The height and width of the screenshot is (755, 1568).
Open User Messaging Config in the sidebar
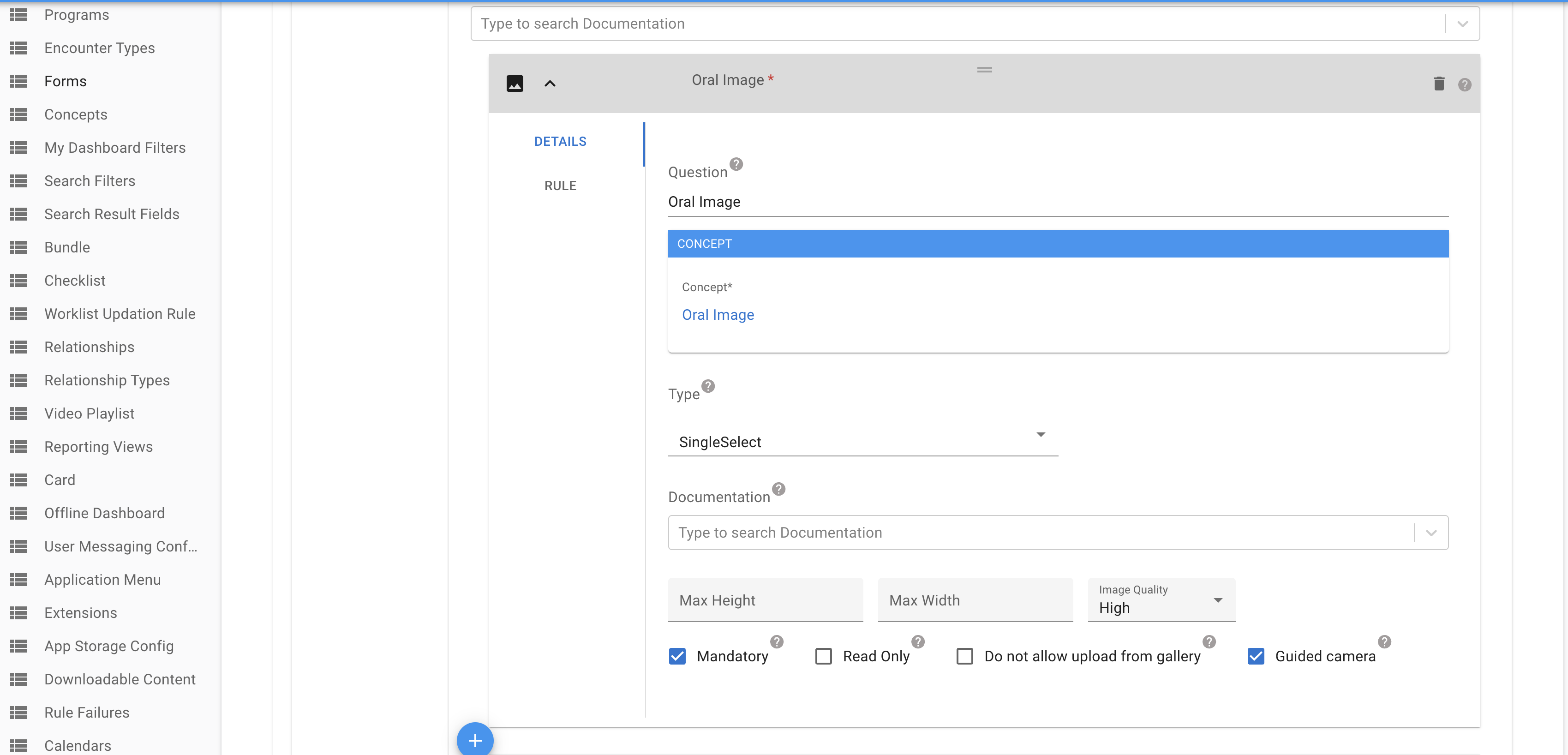[121, 546]
